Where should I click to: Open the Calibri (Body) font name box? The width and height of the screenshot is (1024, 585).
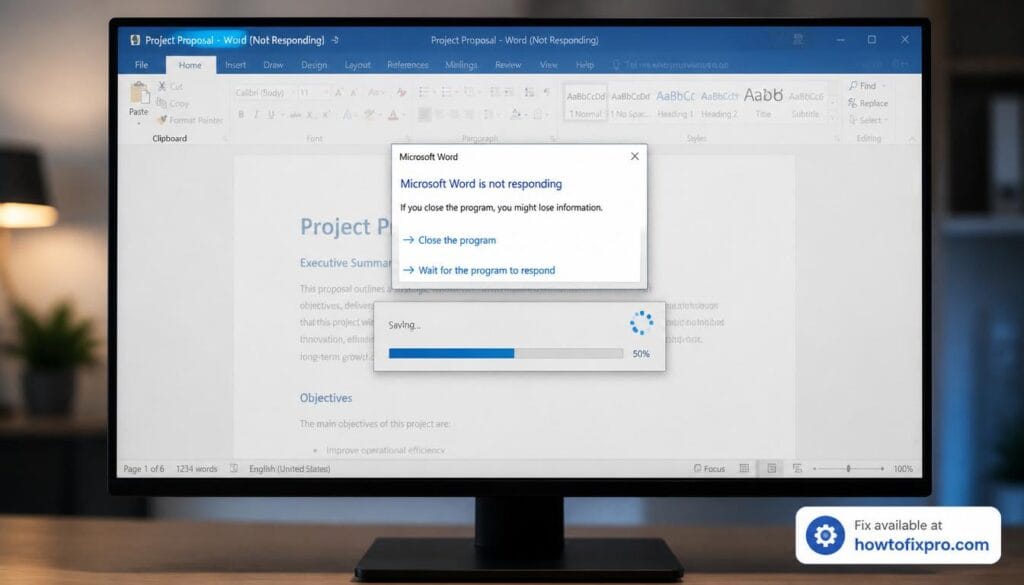[x=264, y=93]
